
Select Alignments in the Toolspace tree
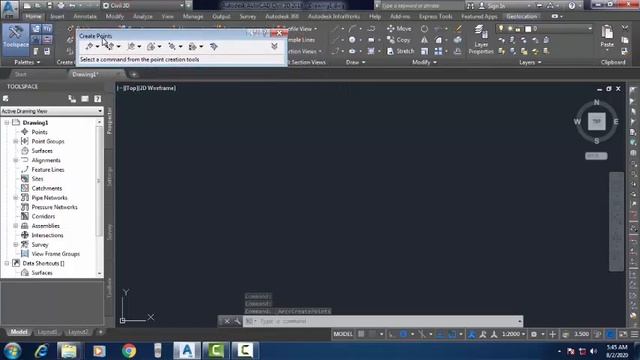[x=46, y=160]
